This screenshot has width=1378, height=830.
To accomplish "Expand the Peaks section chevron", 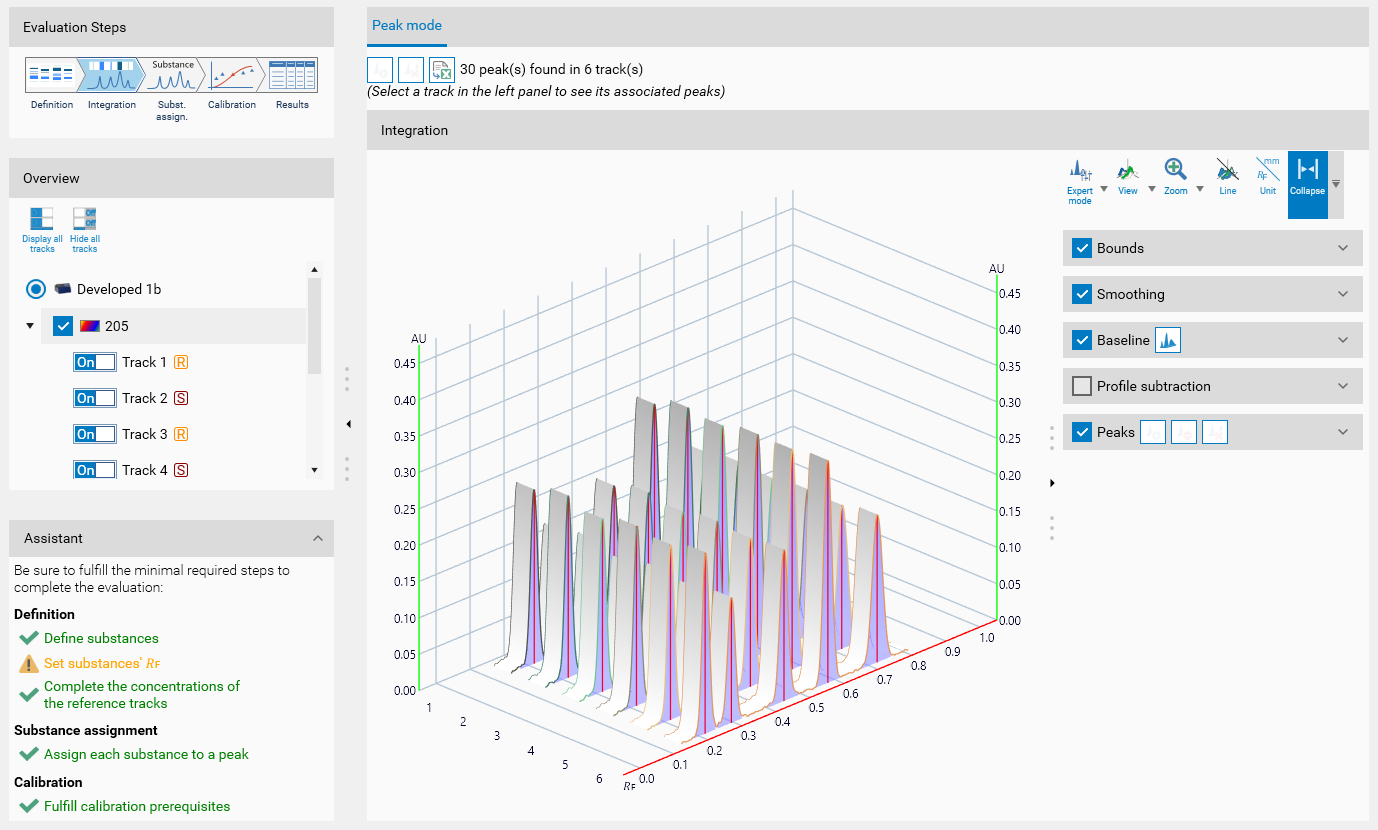I will point(1343,432).
